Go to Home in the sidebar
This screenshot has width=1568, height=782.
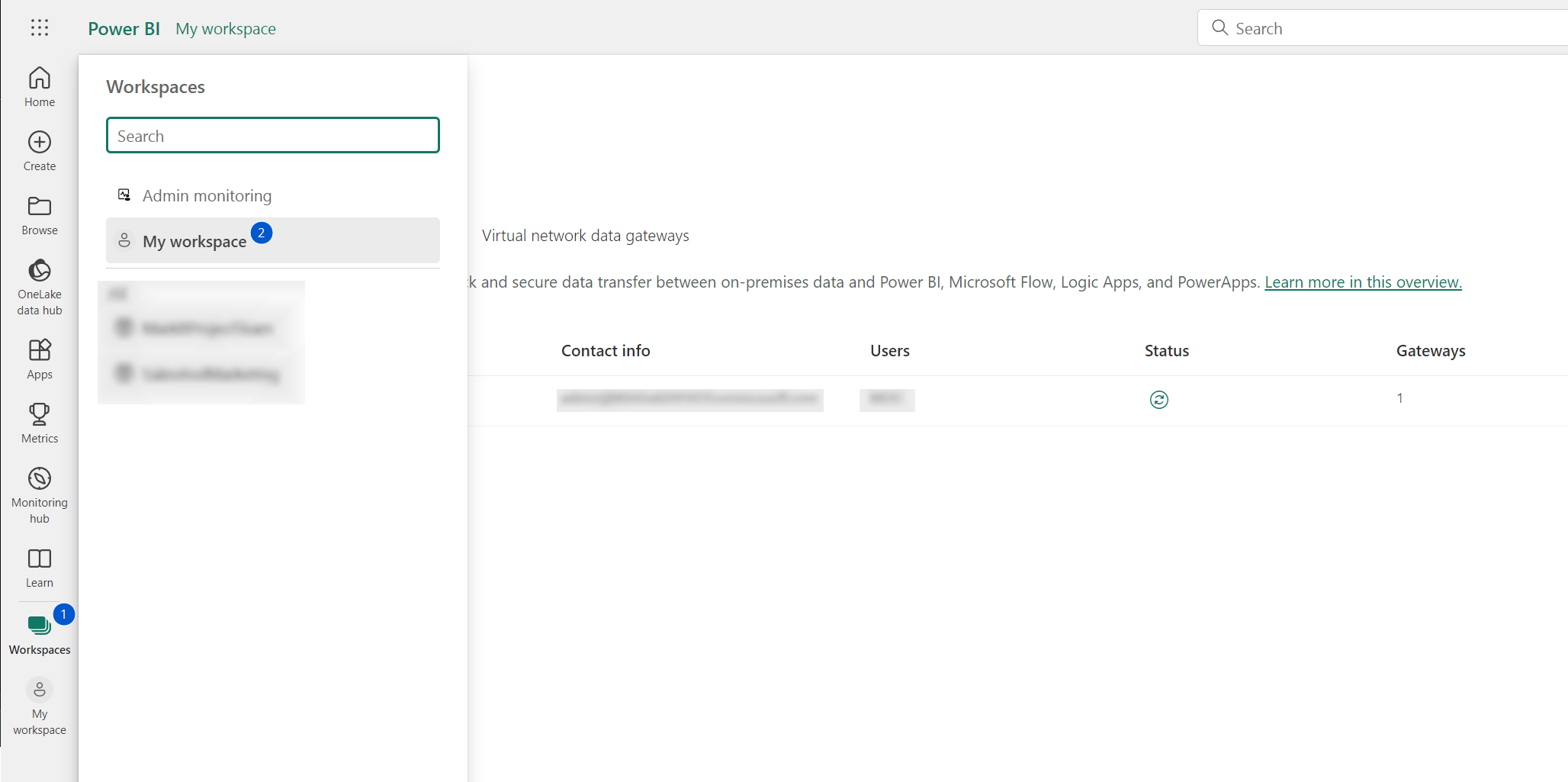pos(40,87)
